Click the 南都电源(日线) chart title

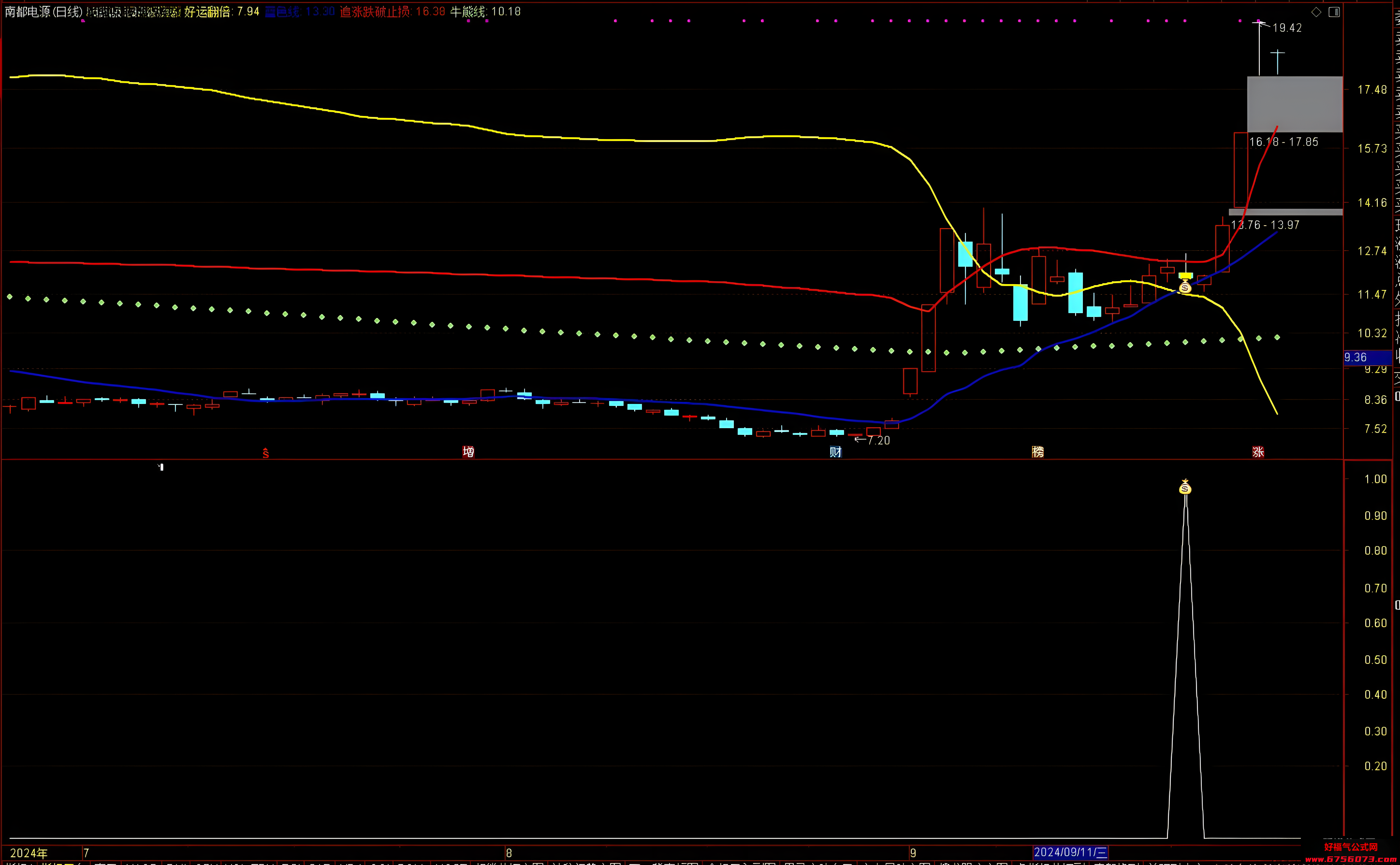[44, 12]
